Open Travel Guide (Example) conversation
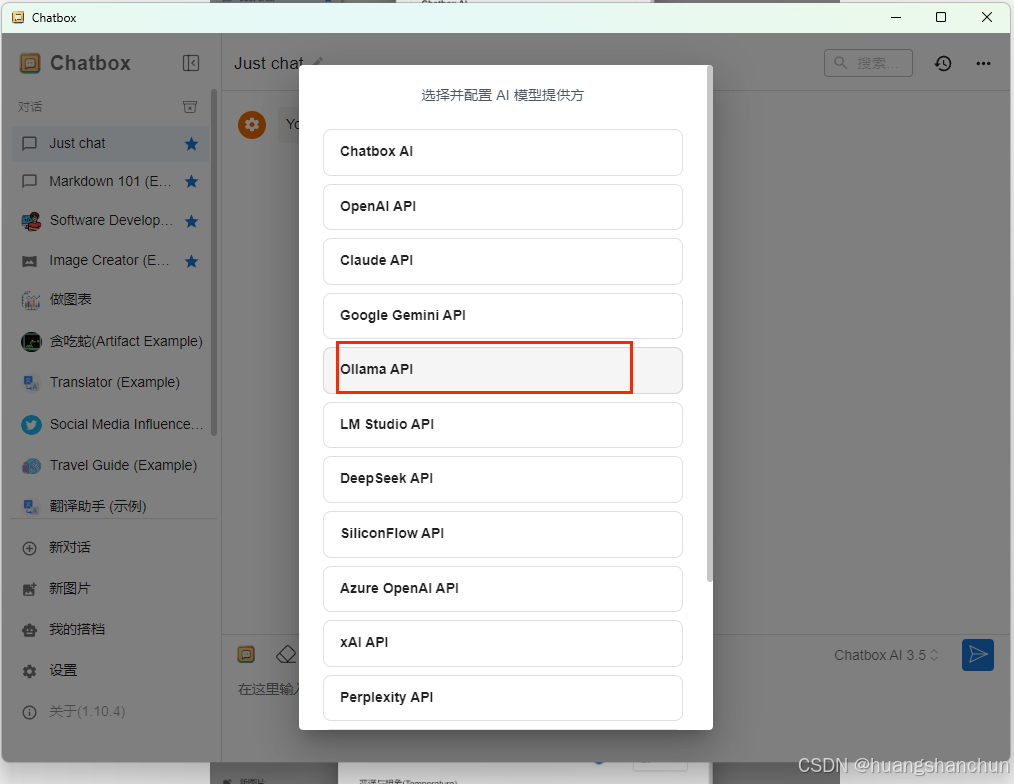The width and height of the screenshot is (1014, 784). click(x=110, y=466)
